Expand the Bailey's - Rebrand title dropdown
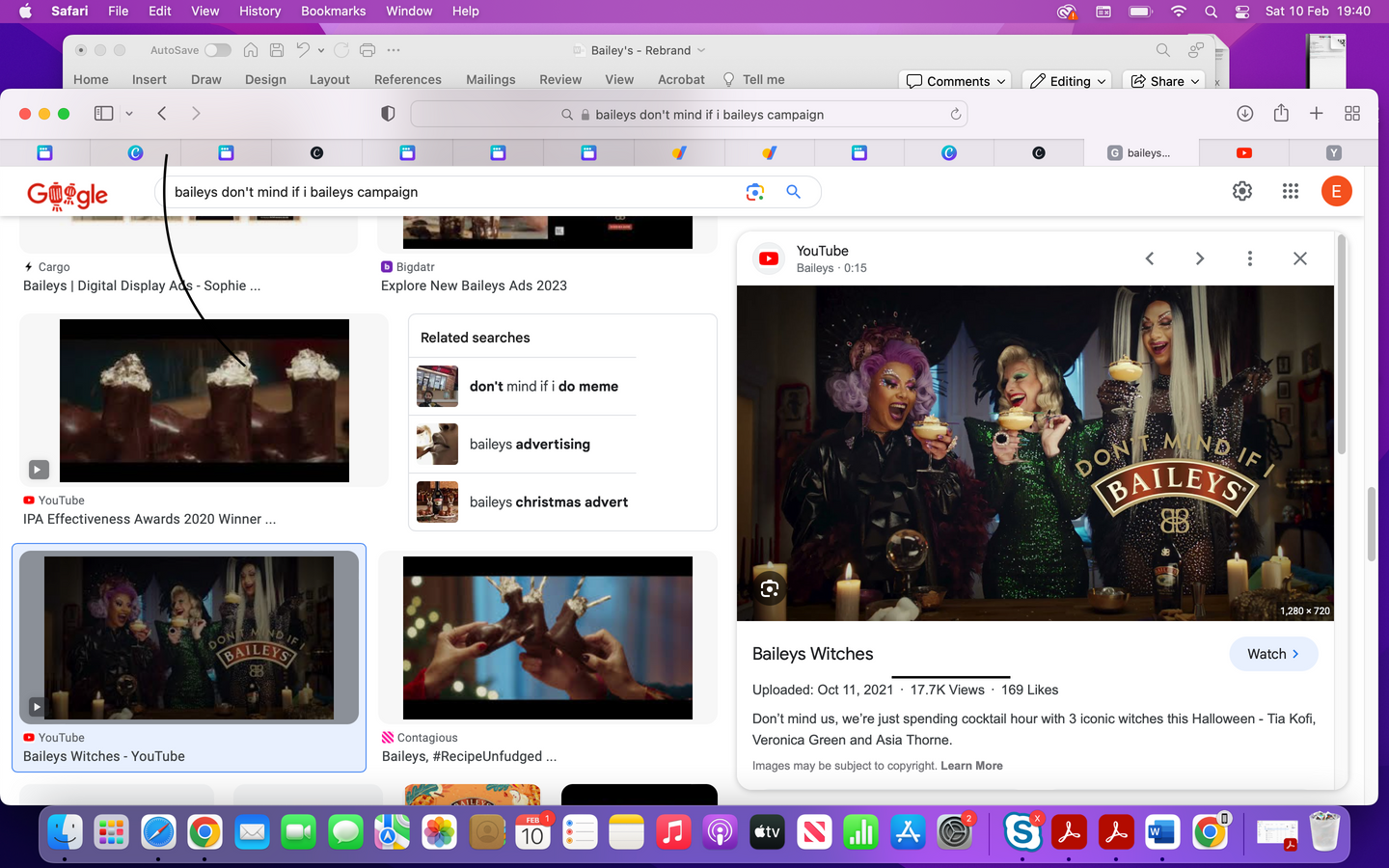Image resolution: width=1389 pixels, height=868 pixels. click(701, 50)
